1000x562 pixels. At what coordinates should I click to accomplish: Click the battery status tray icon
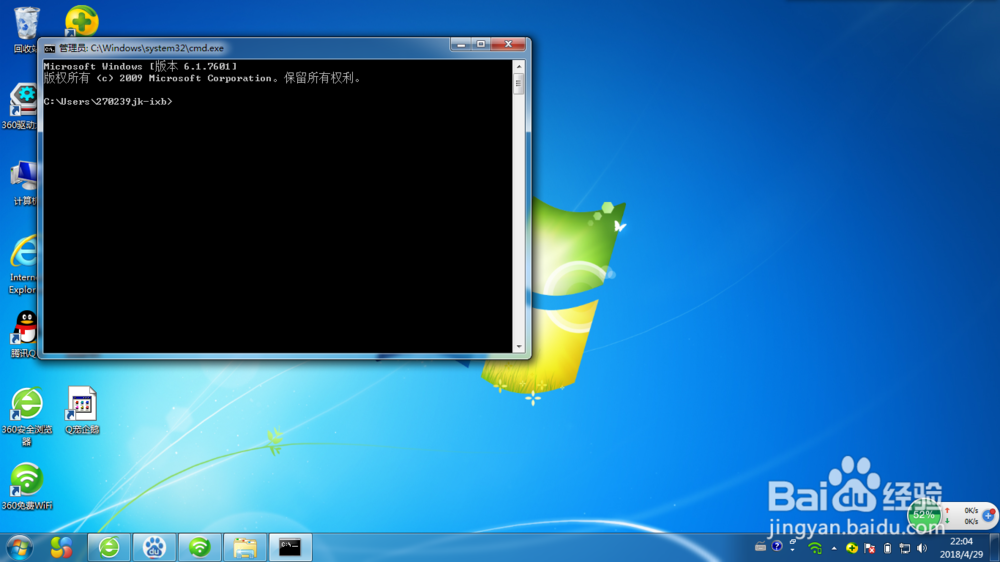point(887,548)
